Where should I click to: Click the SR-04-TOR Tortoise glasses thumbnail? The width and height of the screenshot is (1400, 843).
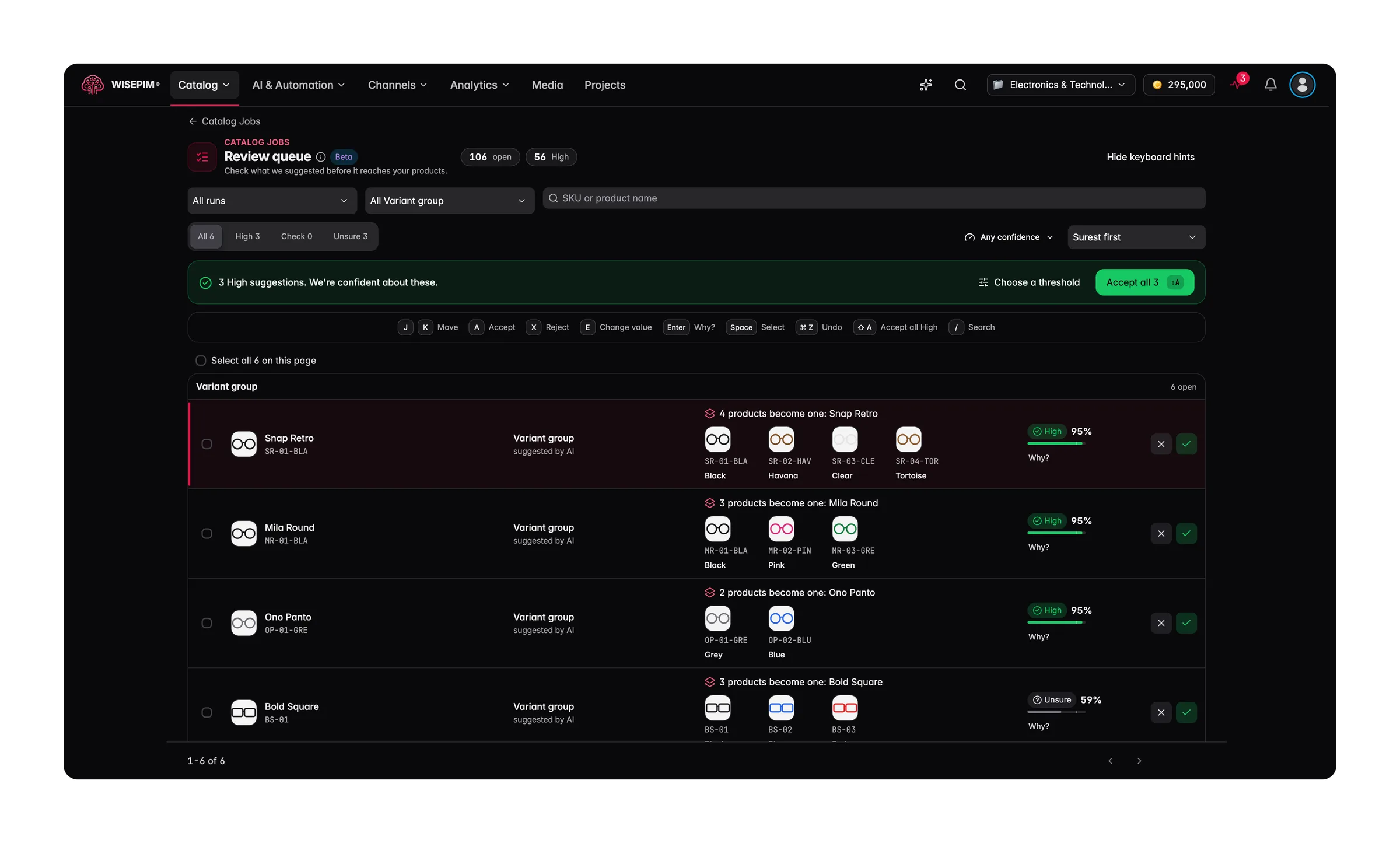click(x=908, y=439)
